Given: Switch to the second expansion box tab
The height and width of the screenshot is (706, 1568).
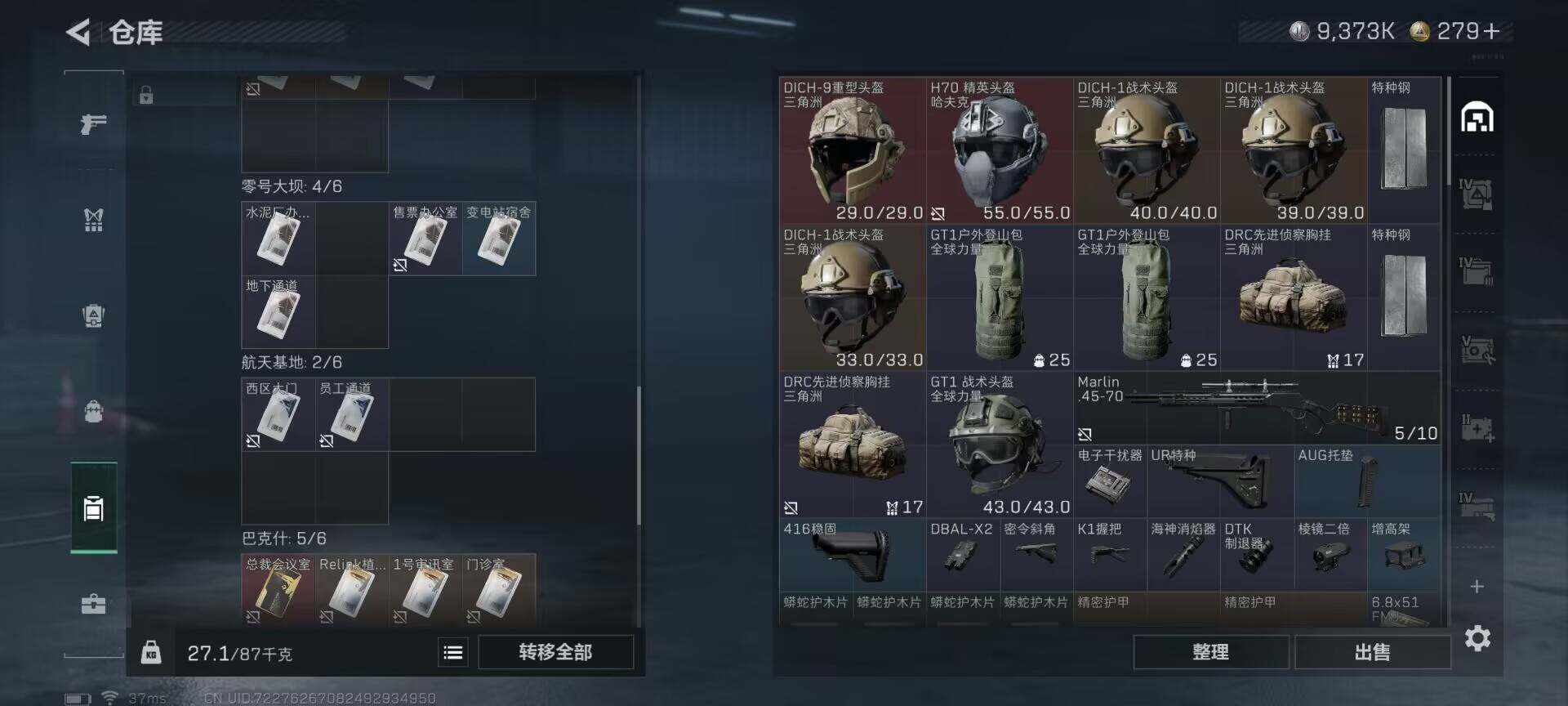Looking at the screenshot, I should 1477,270.
